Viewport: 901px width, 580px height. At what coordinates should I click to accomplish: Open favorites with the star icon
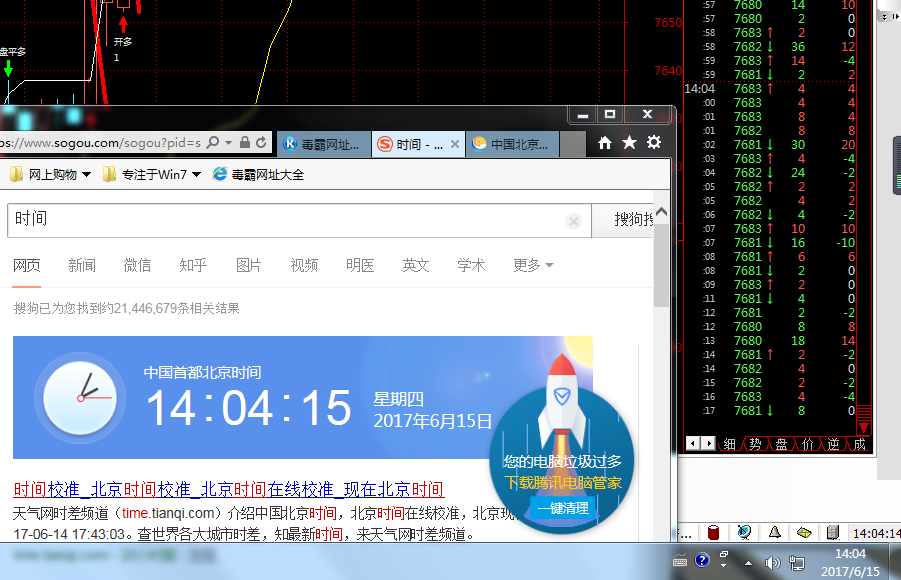(x=629, y=143)
